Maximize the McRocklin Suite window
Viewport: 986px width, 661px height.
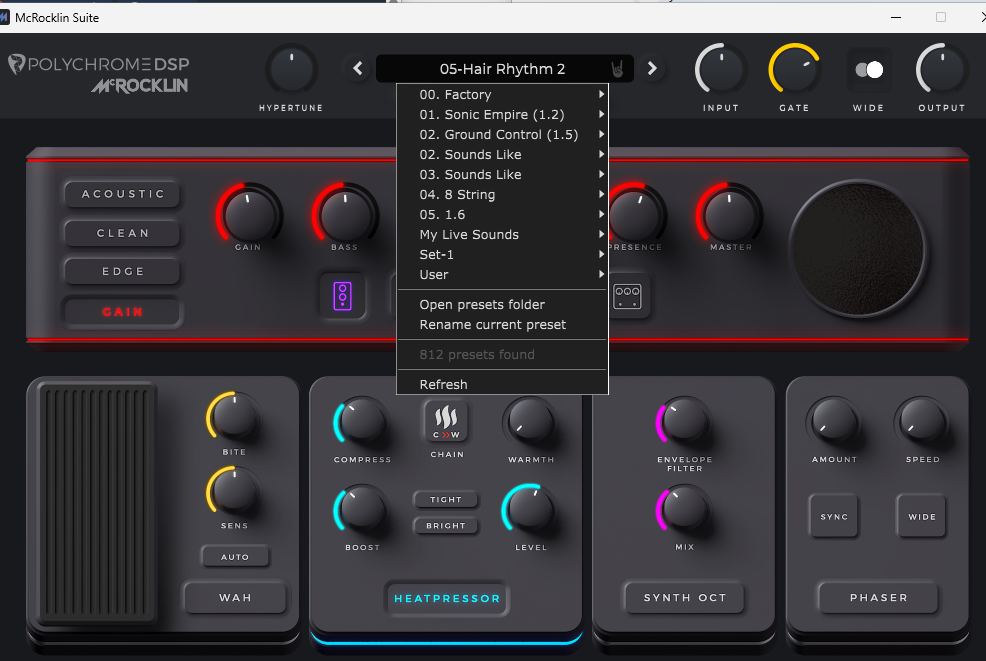tap(941, 17)
